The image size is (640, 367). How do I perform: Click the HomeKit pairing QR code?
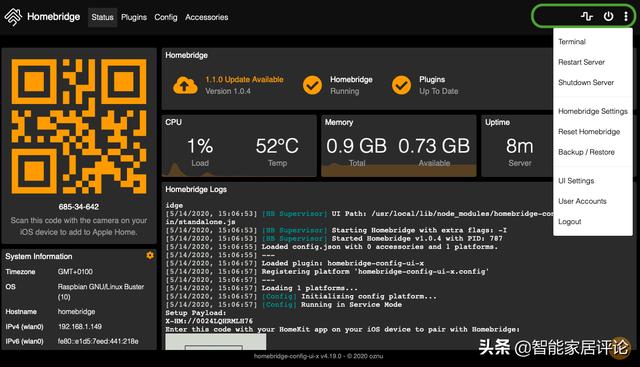tap(79, 126)
